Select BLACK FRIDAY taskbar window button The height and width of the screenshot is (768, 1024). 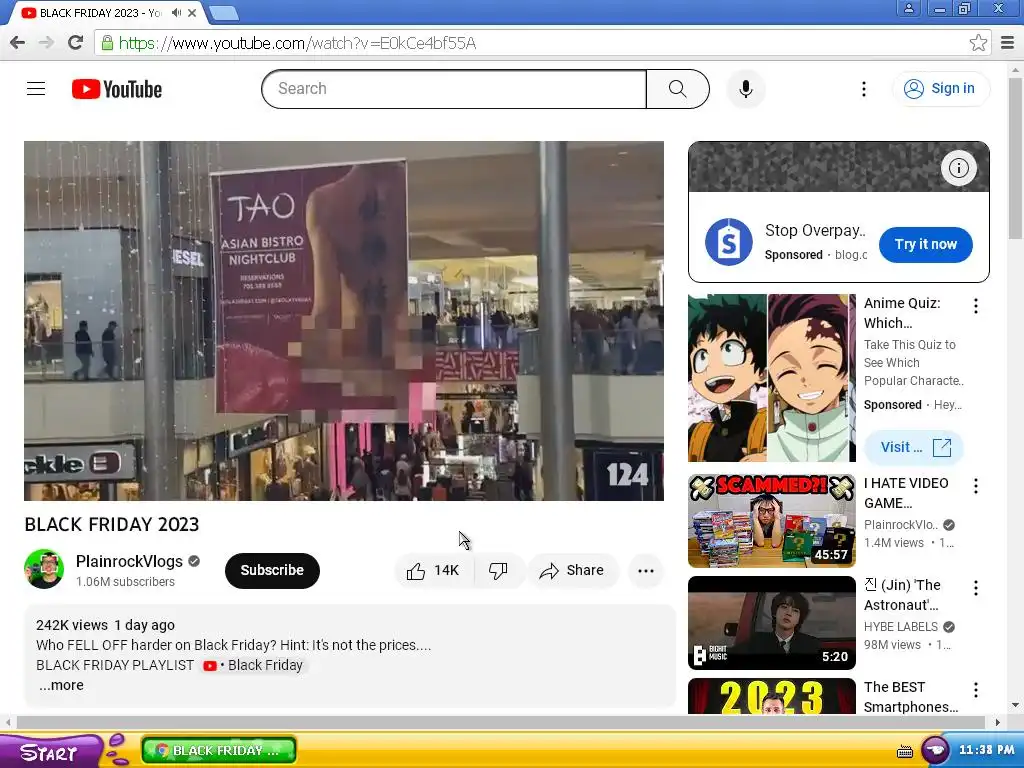pyautogui.click(x=219, y=750)
